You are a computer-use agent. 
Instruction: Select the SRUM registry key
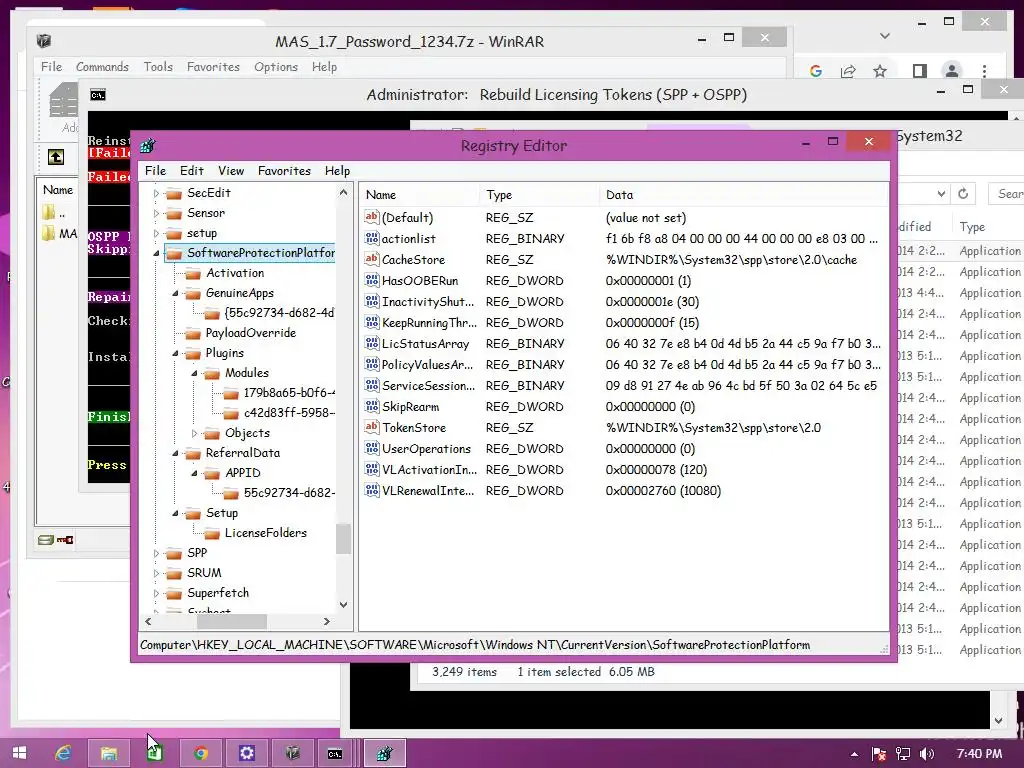[x=204, y=572]
